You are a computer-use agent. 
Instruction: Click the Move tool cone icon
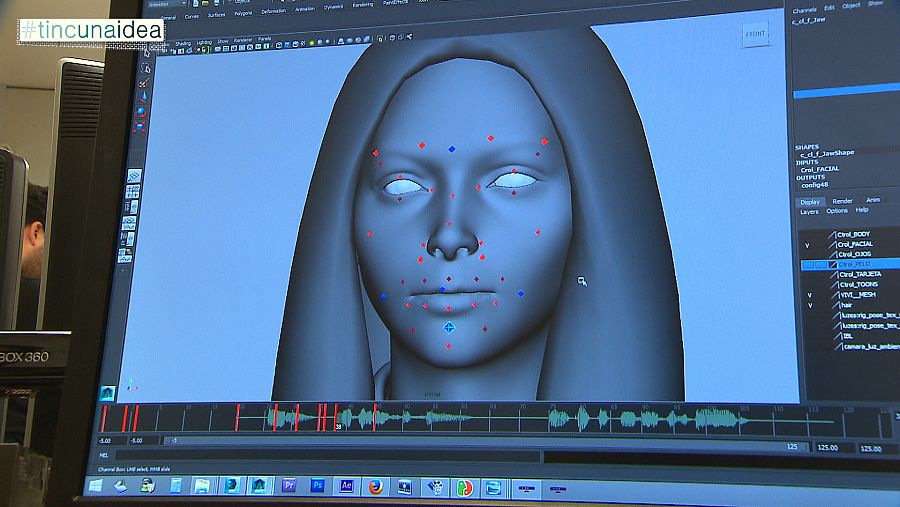pyautogui.click(x=142, y=99)
